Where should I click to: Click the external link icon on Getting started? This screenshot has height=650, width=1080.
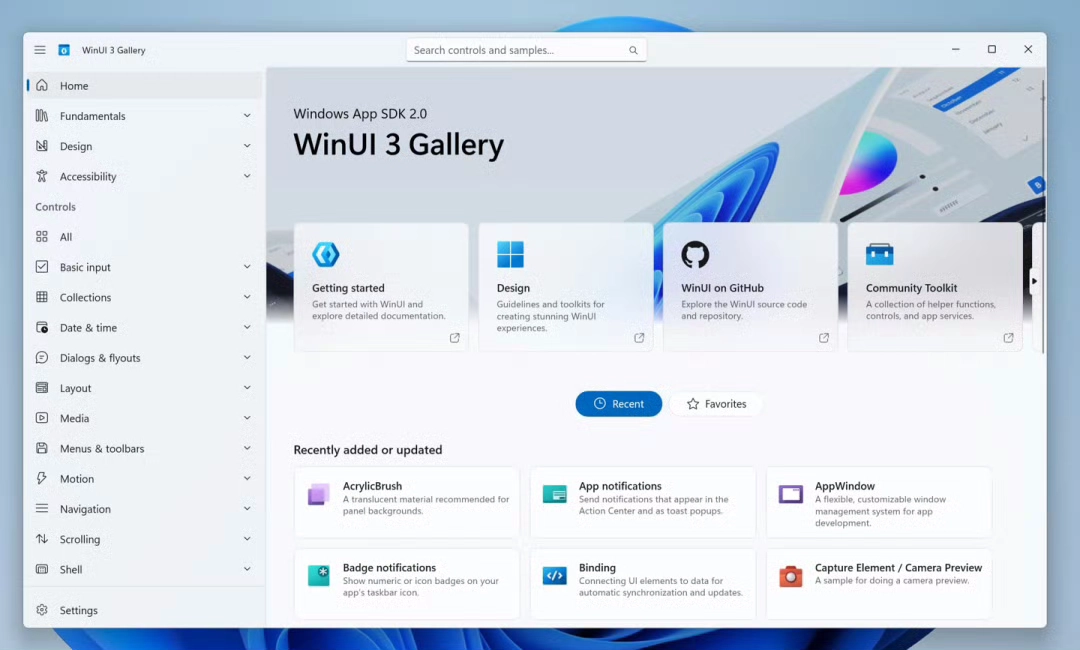(455, 338)
